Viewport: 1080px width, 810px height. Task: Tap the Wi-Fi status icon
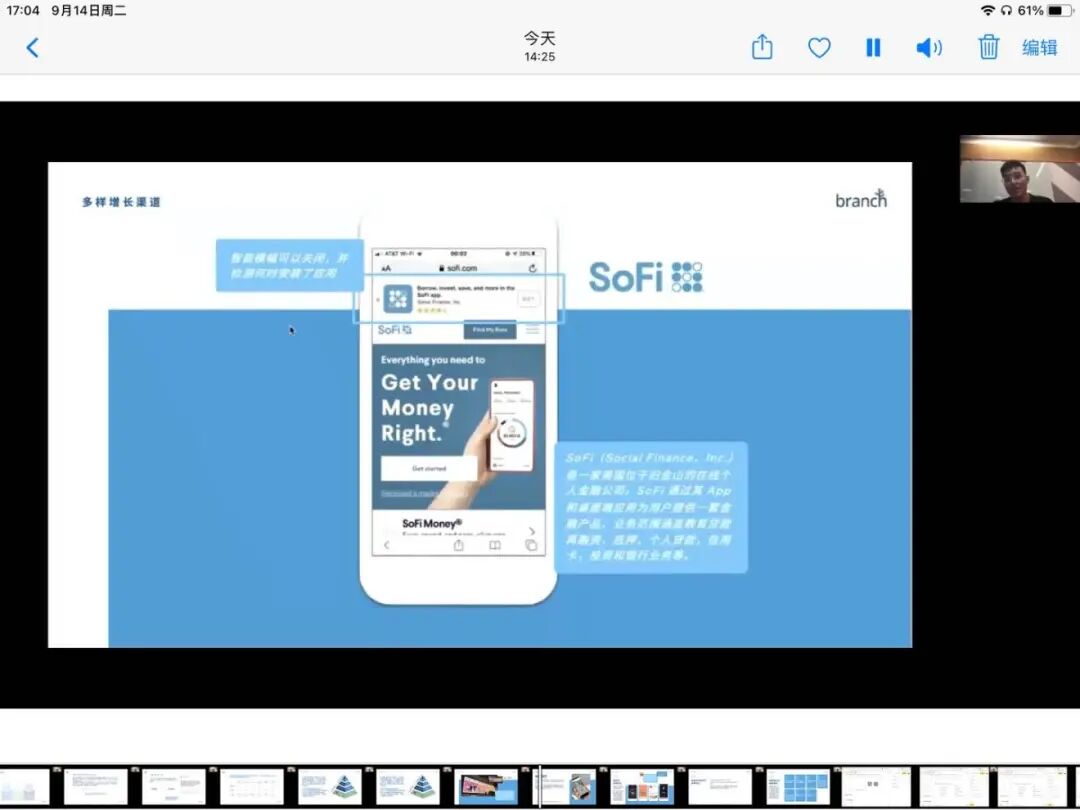tap(988, 10)
